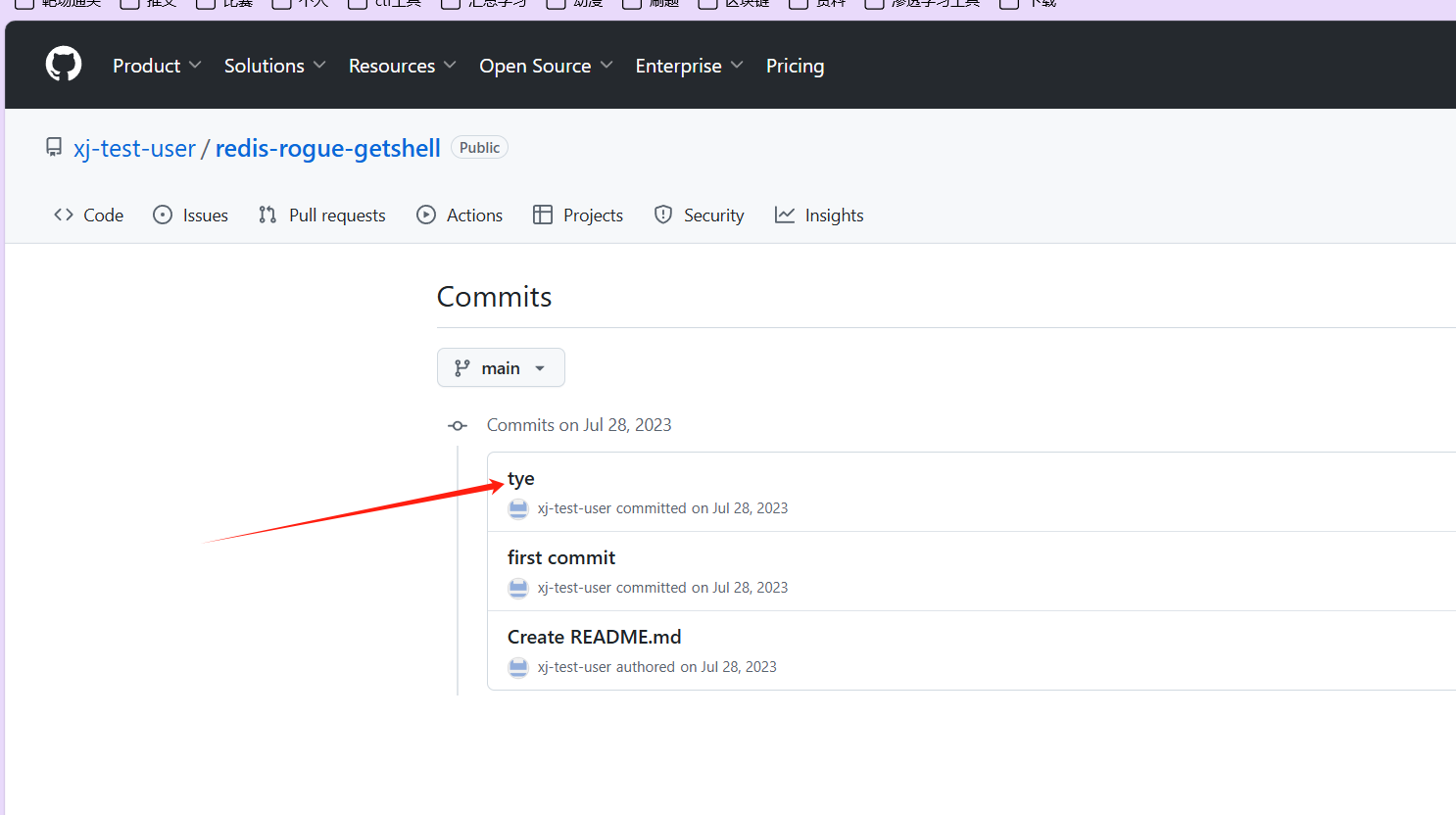Click the GitHub logo icon
Viewport: 1456px width, 815px height.
coord(64,65)
